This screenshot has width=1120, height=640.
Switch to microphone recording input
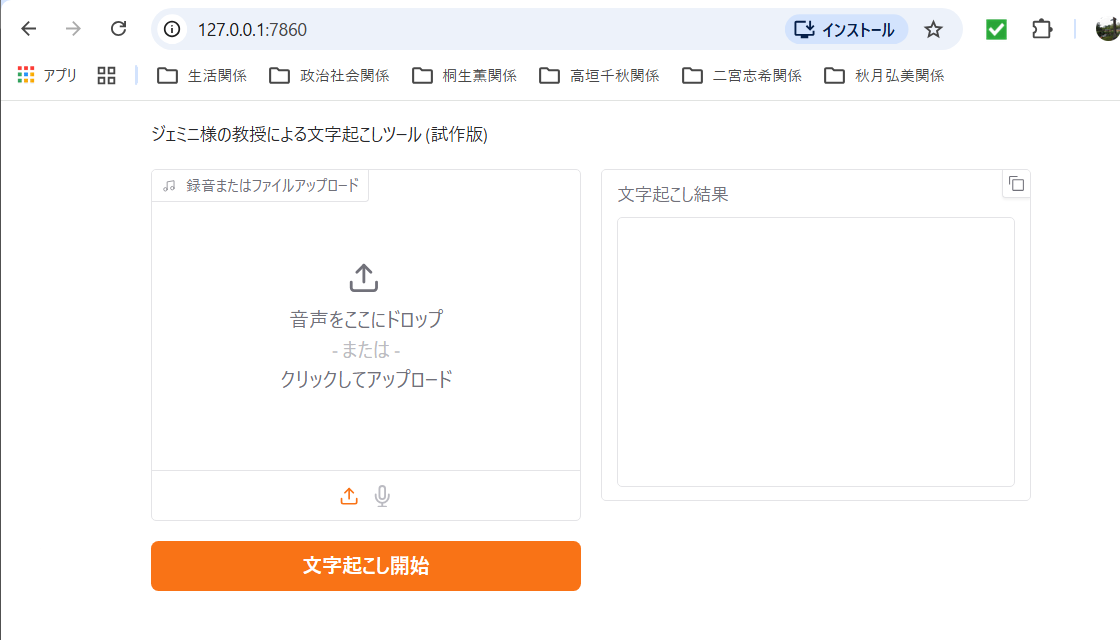382,496
